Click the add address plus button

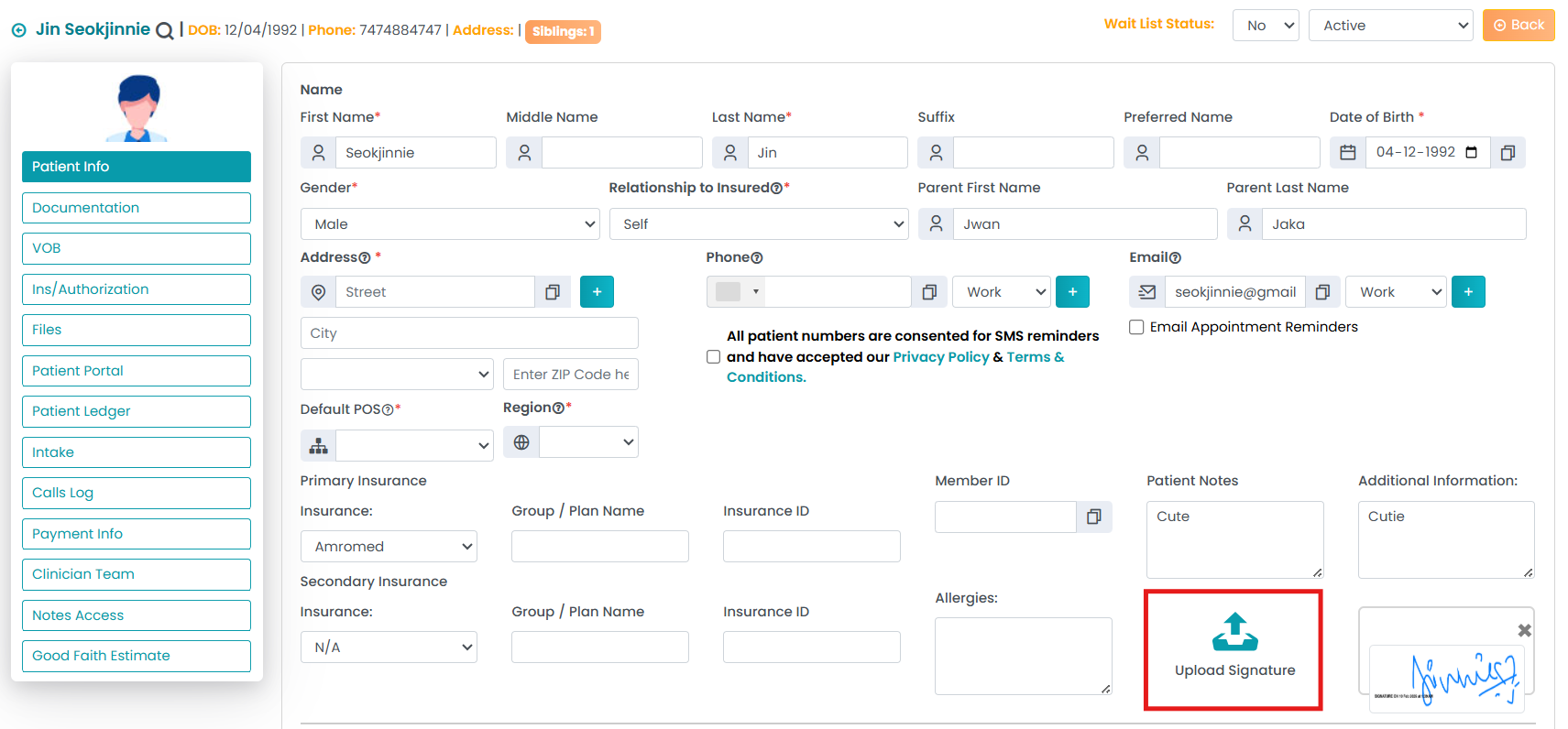point(597,292)
